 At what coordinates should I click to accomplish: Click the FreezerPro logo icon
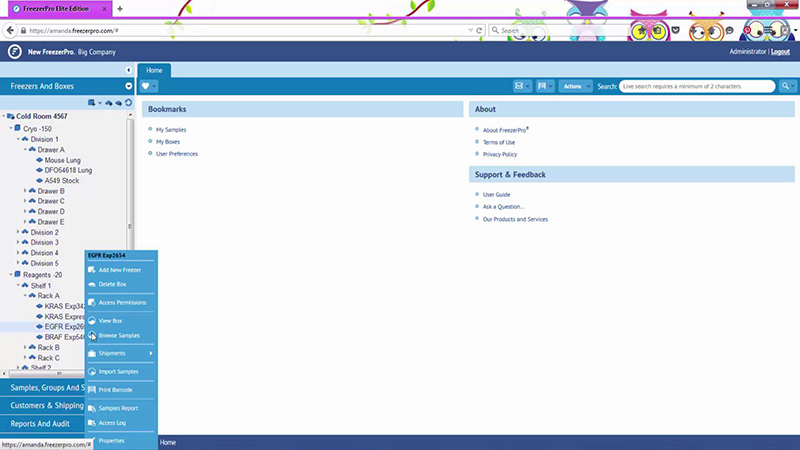(x=15, y=52)
